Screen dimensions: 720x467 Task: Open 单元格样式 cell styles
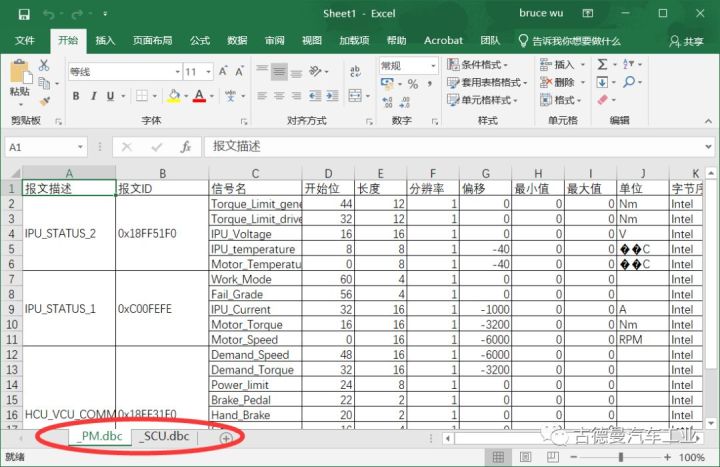(x=482, y=100)
